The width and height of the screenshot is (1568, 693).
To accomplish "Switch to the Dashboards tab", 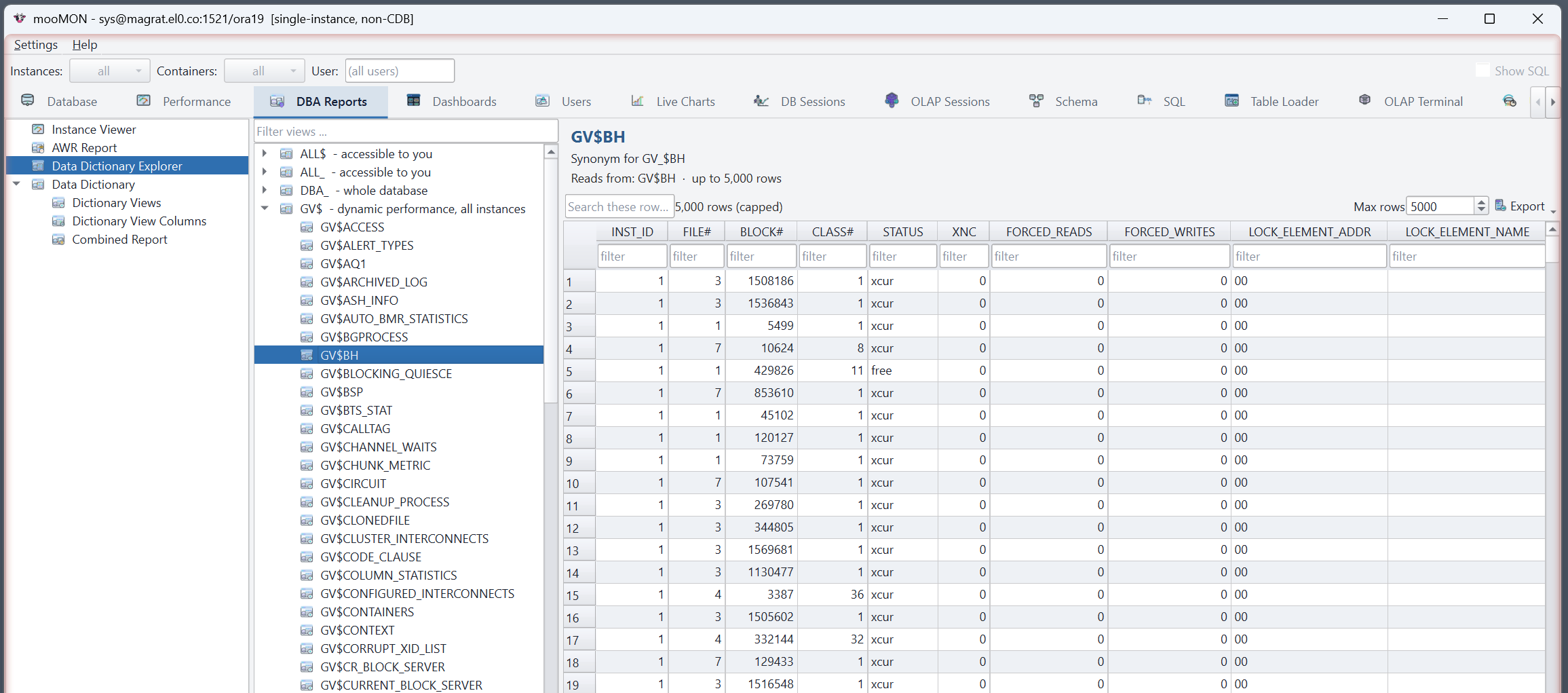I will [x=451, y=101].
